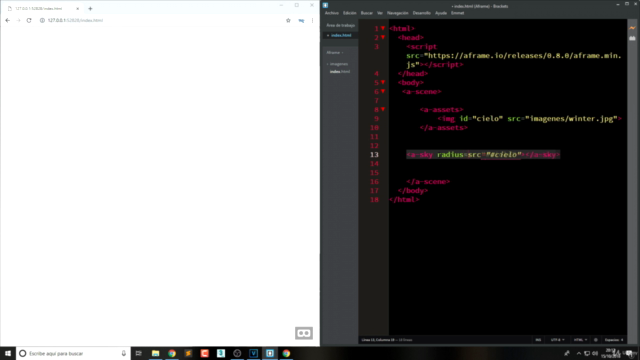Click the Windows search box
640x360 pixels.
(73, 353)
